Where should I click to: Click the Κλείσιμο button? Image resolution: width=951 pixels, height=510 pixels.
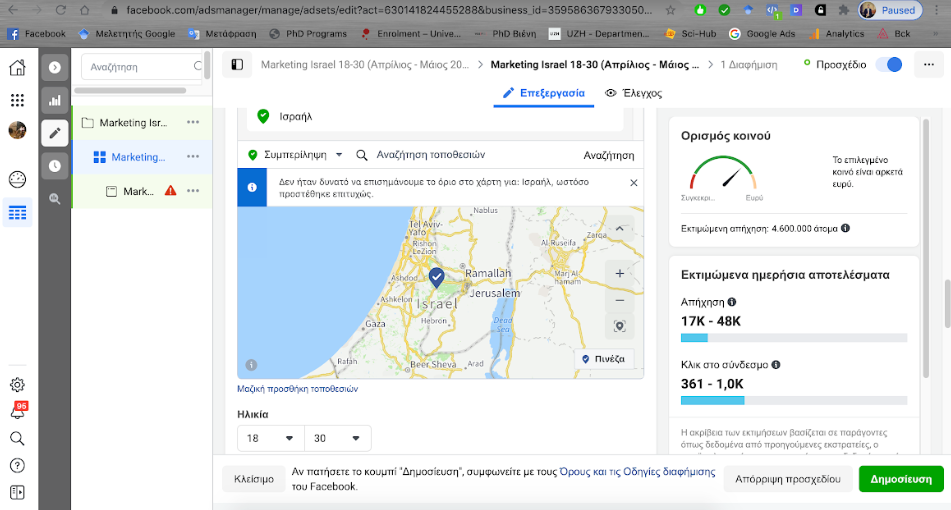point(254,479)
